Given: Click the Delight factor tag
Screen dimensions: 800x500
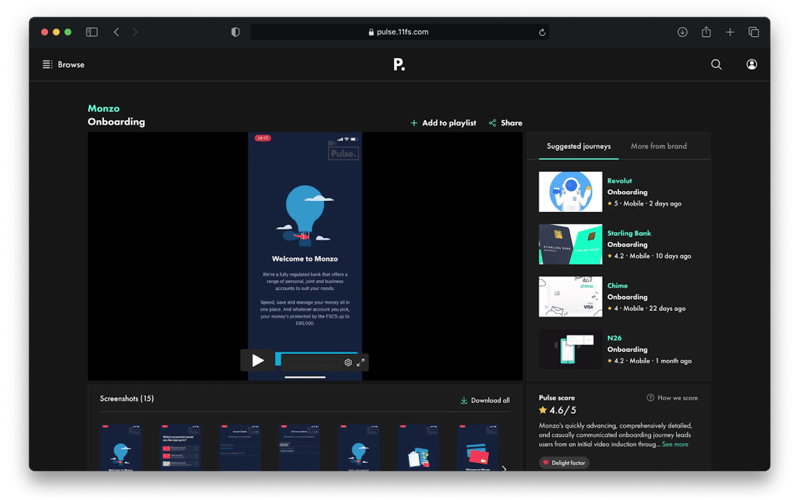Looking at the screenshot, I should pos(564,463).
